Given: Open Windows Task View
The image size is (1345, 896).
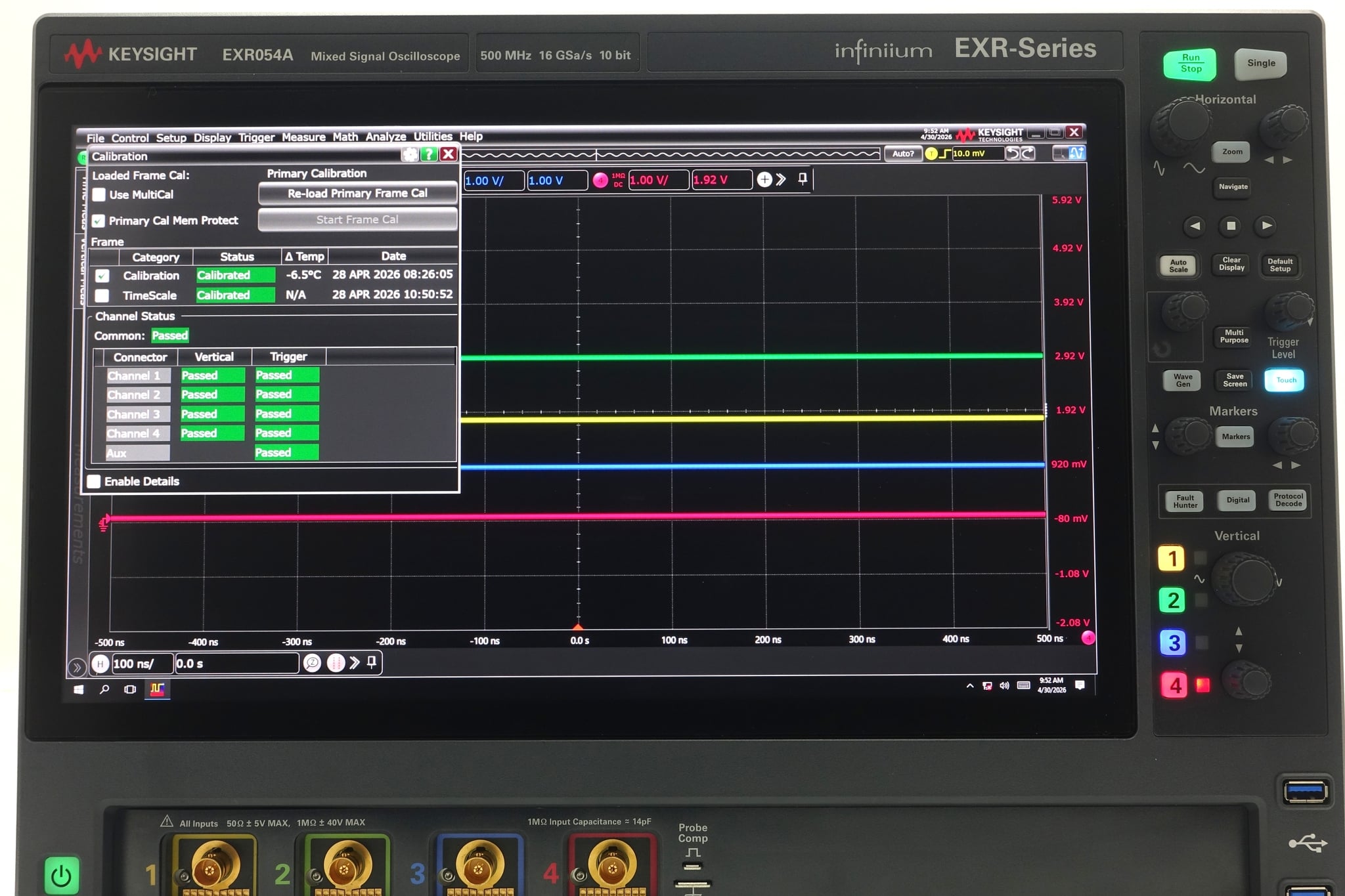Looking at the screenshot, I should 130,689.
